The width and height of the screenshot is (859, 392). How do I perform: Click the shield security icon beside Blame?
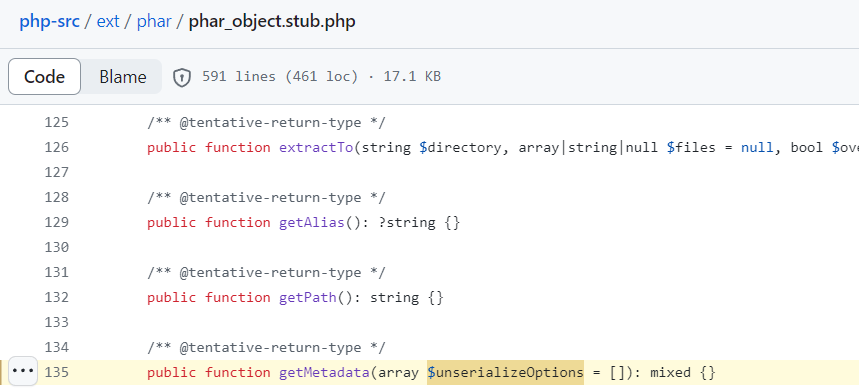[182, 77]
